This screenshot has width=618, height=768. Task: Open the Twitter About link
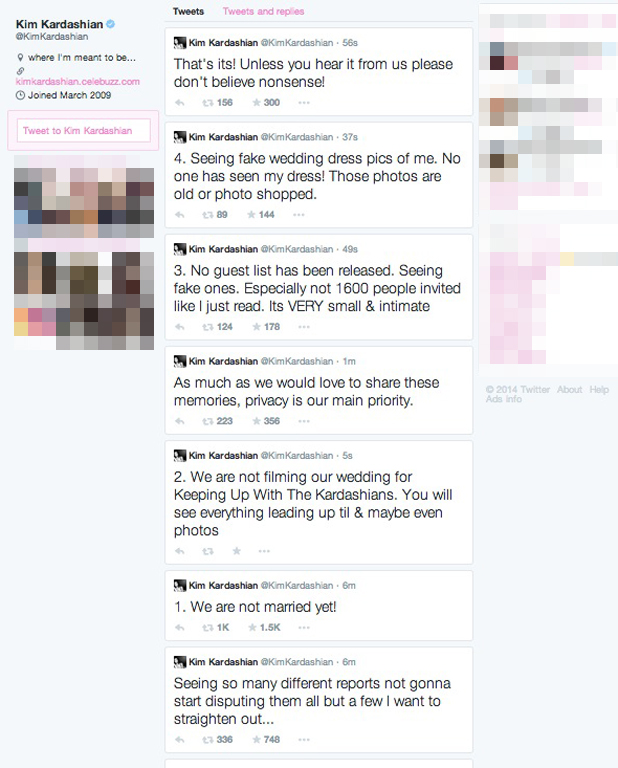(570, 390)
